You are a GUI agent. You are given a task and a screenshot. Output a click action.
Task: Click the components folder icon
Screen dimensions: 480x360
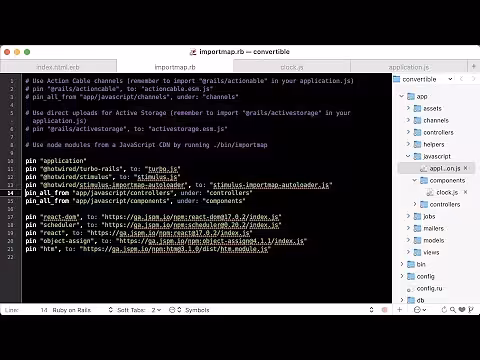(x=424, y=180)
